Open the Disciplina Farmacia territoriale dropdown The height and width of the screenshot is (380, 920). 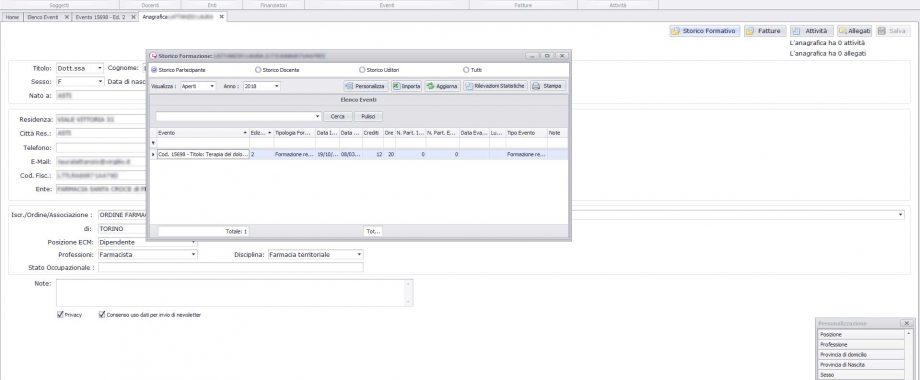pos(315,255)
